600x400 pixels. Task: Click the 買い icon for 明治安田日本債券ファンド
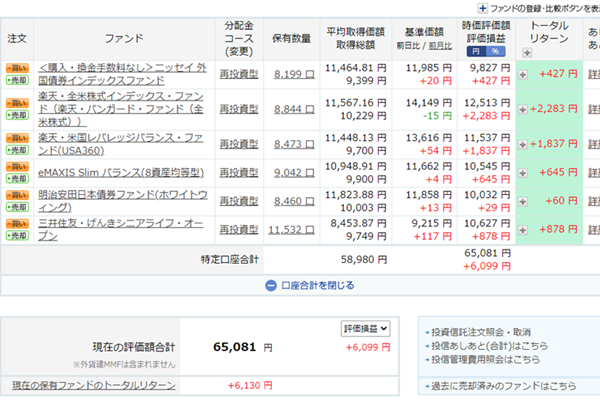[x=17, y=193]
